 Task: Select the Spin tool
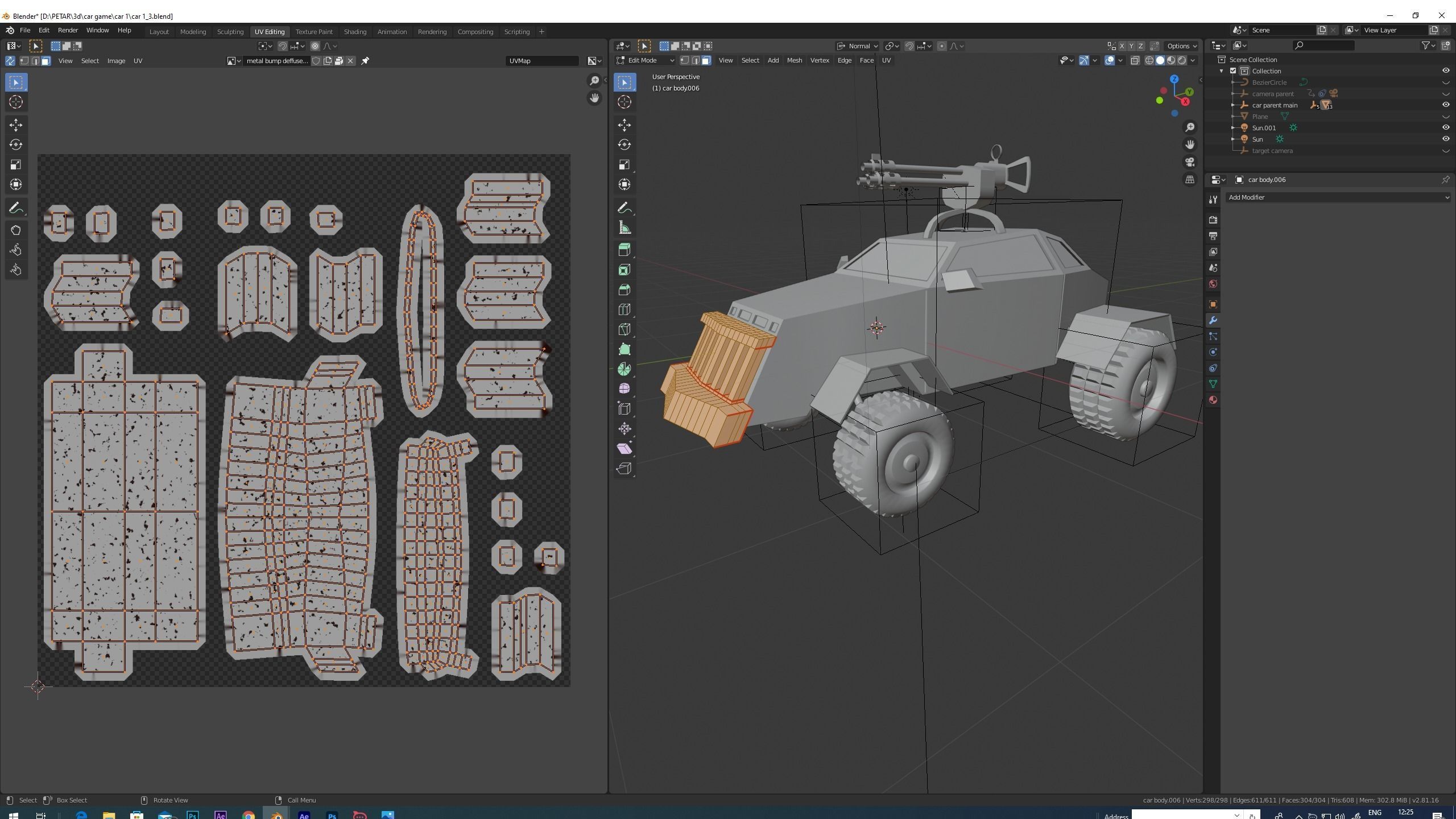[x=624, y=369]
